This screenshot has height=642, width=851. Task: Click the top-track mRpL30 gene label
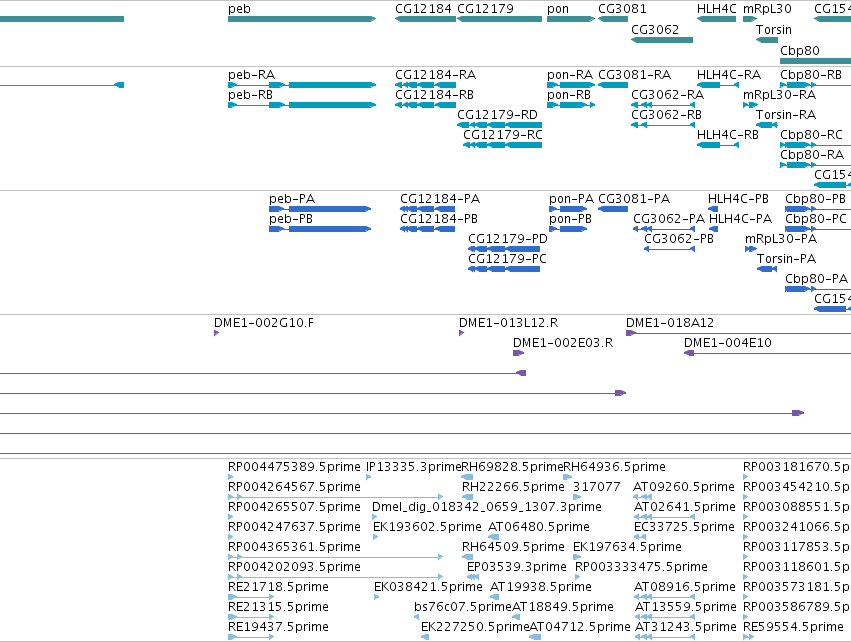(767, 9)
